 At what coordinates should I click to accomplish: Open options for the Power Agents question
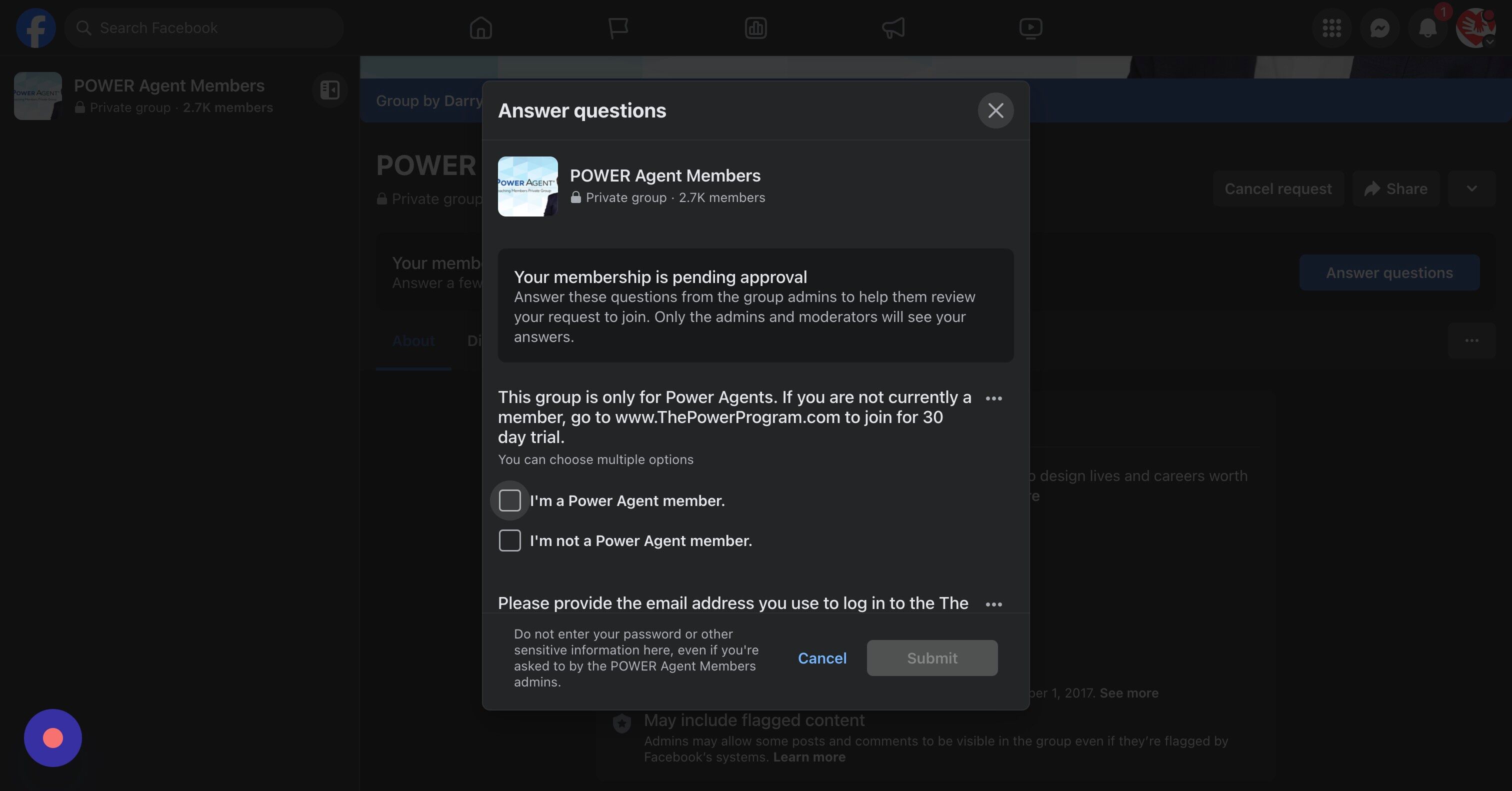[x=993, y=398]
